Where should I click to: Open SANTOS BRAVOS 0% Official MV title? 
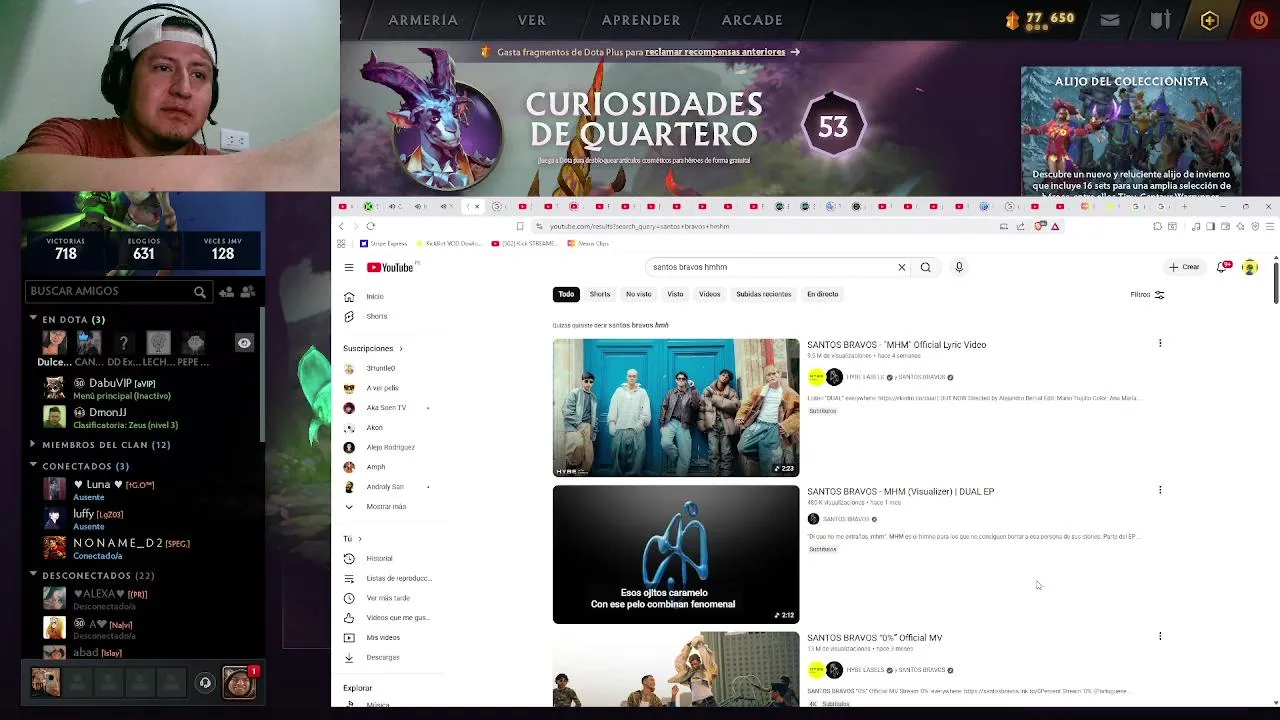point(874,637)
